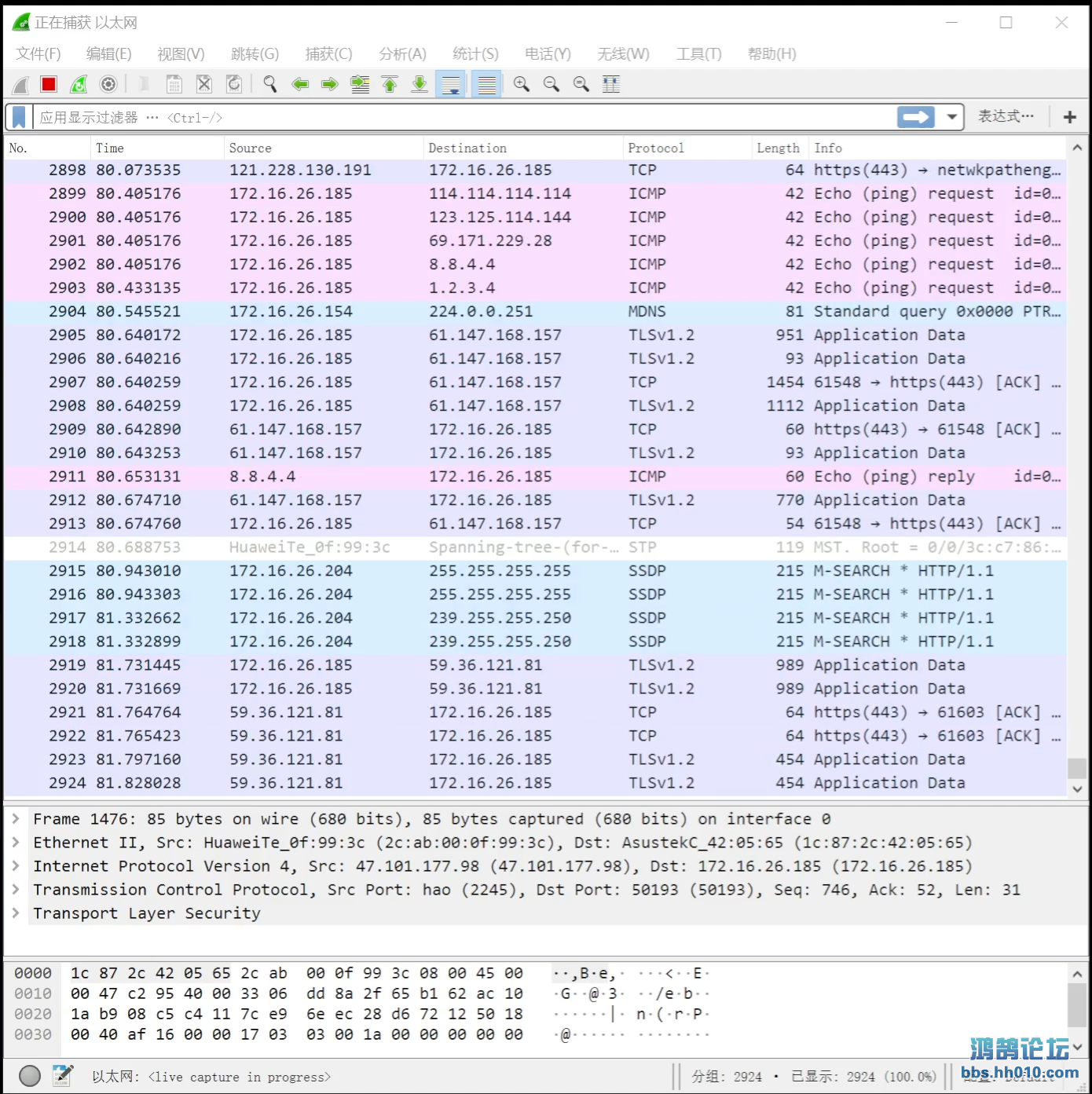Viewport: 1092px width, 1094px height.
Task: Go back to previous packet arrow
Action: point(300,84)
